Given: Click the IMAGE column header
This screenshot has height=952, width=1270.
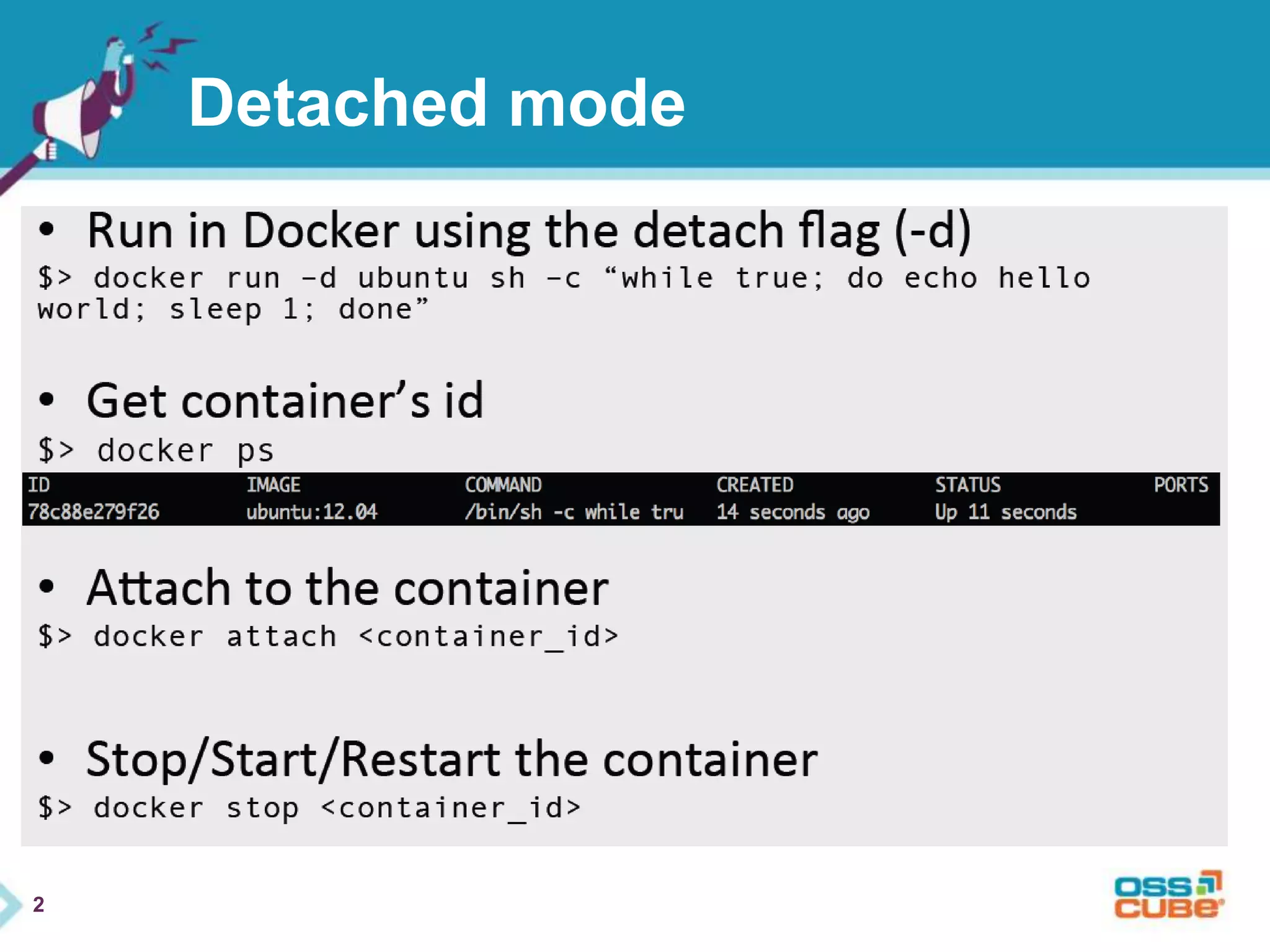Looking at the screenshot, I should (x=273, y=485).
